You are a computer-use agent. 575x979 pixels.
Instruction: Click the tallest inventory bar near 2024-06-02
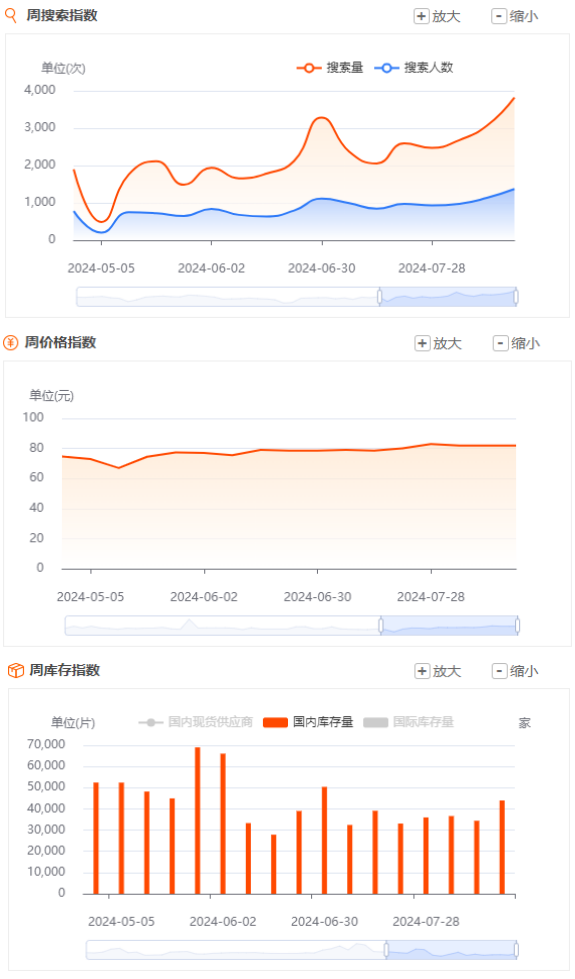point(197,820)
